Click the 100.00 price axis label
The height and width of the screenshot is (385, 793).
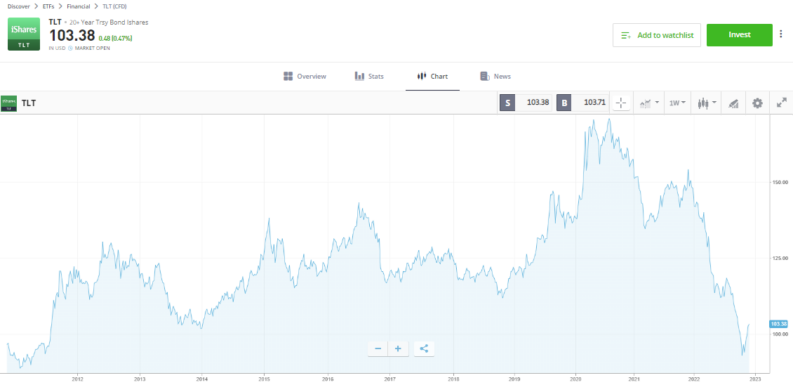[781, 334]
